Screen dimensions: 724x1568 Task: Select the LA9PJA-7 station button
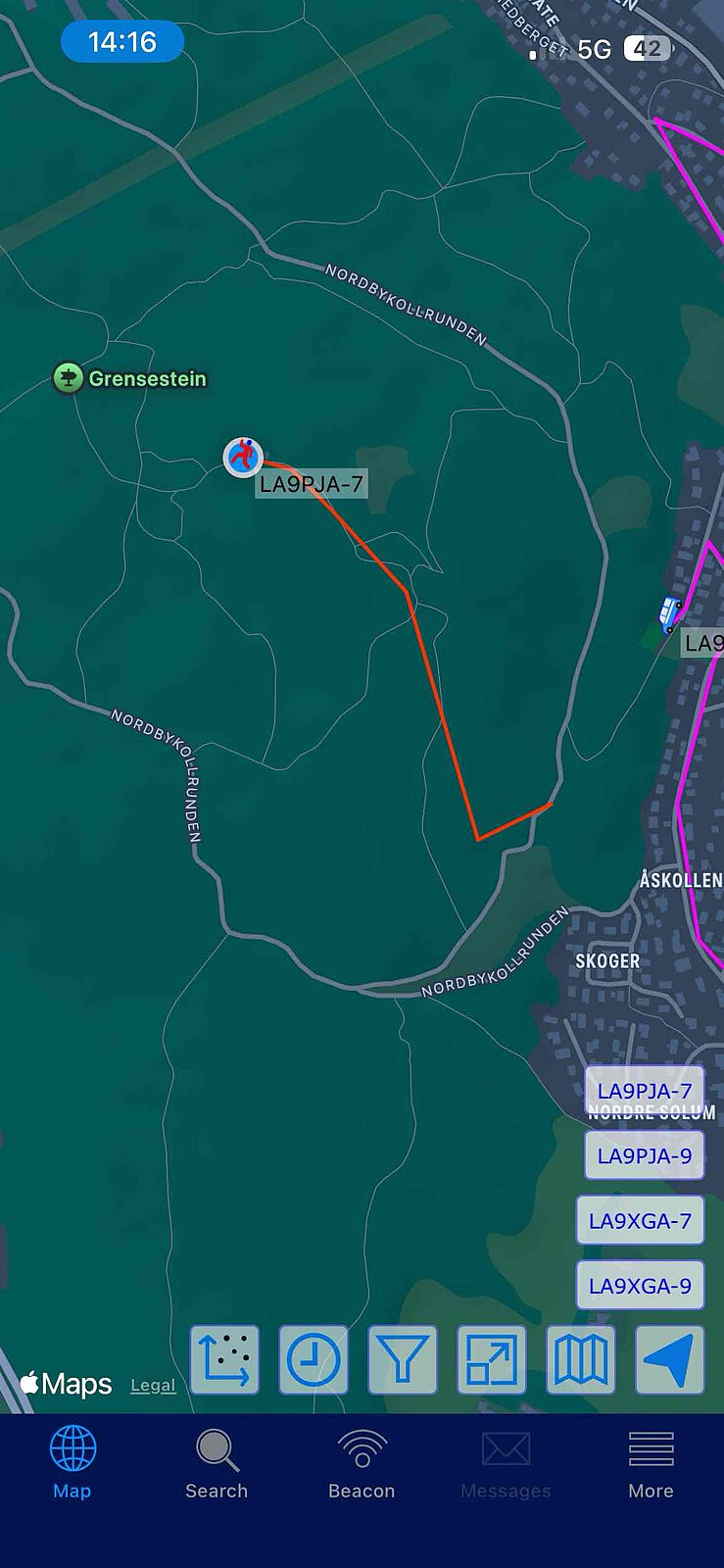point(645,1091)
